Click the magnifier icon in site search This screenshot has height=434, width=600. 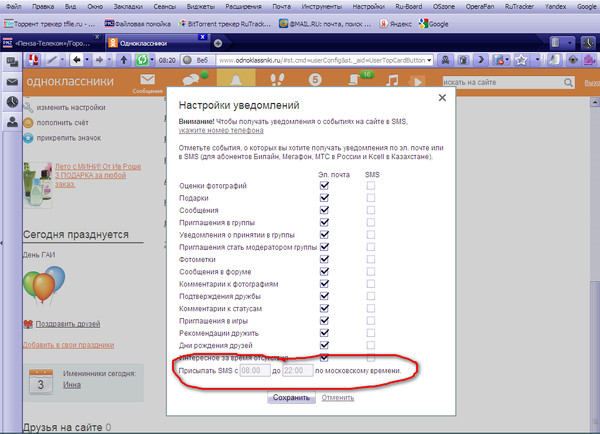568,82
